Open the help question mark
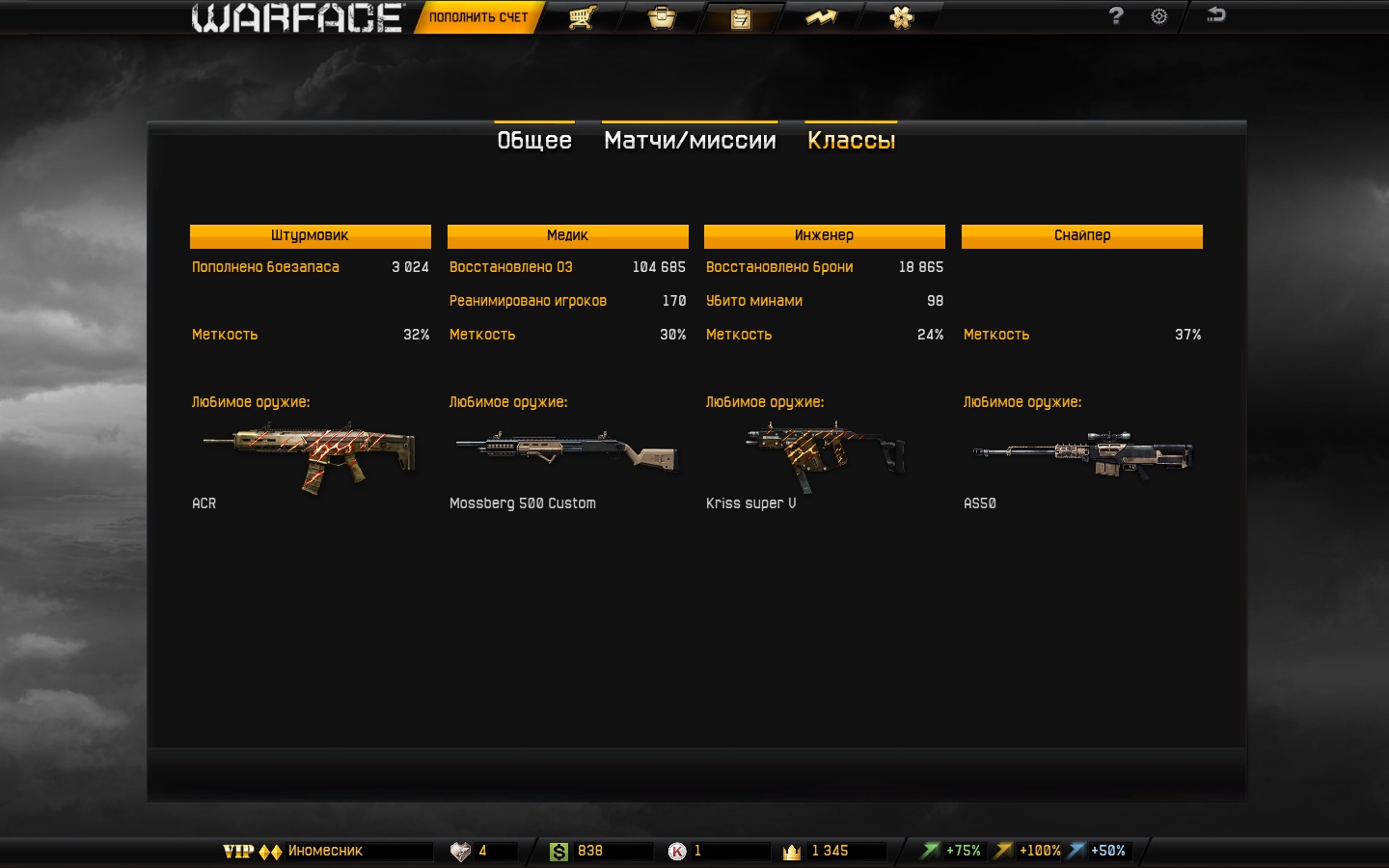Viewport: 1389px width, 868px height. coord(1116,15)
